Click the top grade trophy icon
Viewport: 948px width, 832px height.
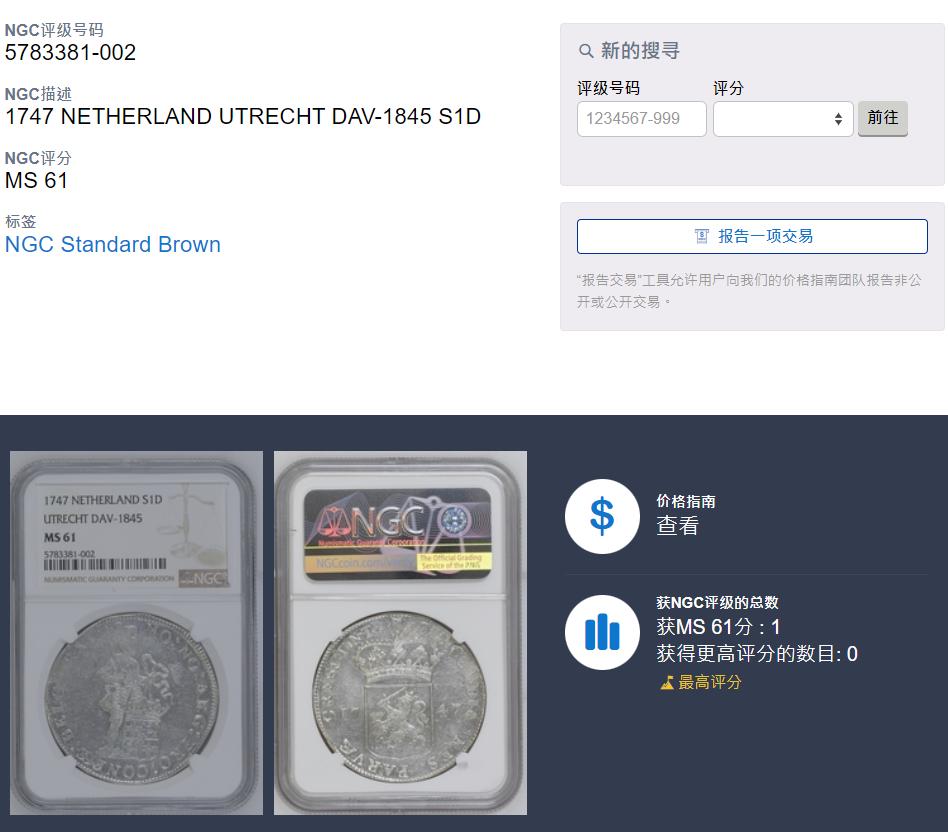coord(666,683)
